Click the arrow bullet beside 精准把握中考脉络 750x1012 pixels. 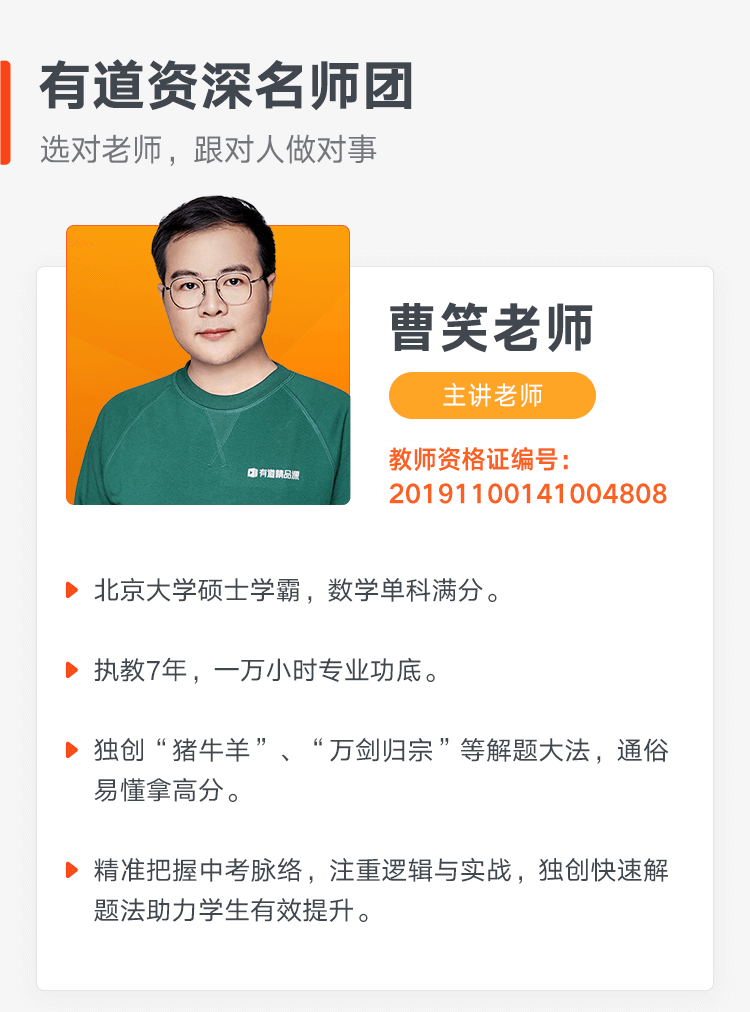72,870
